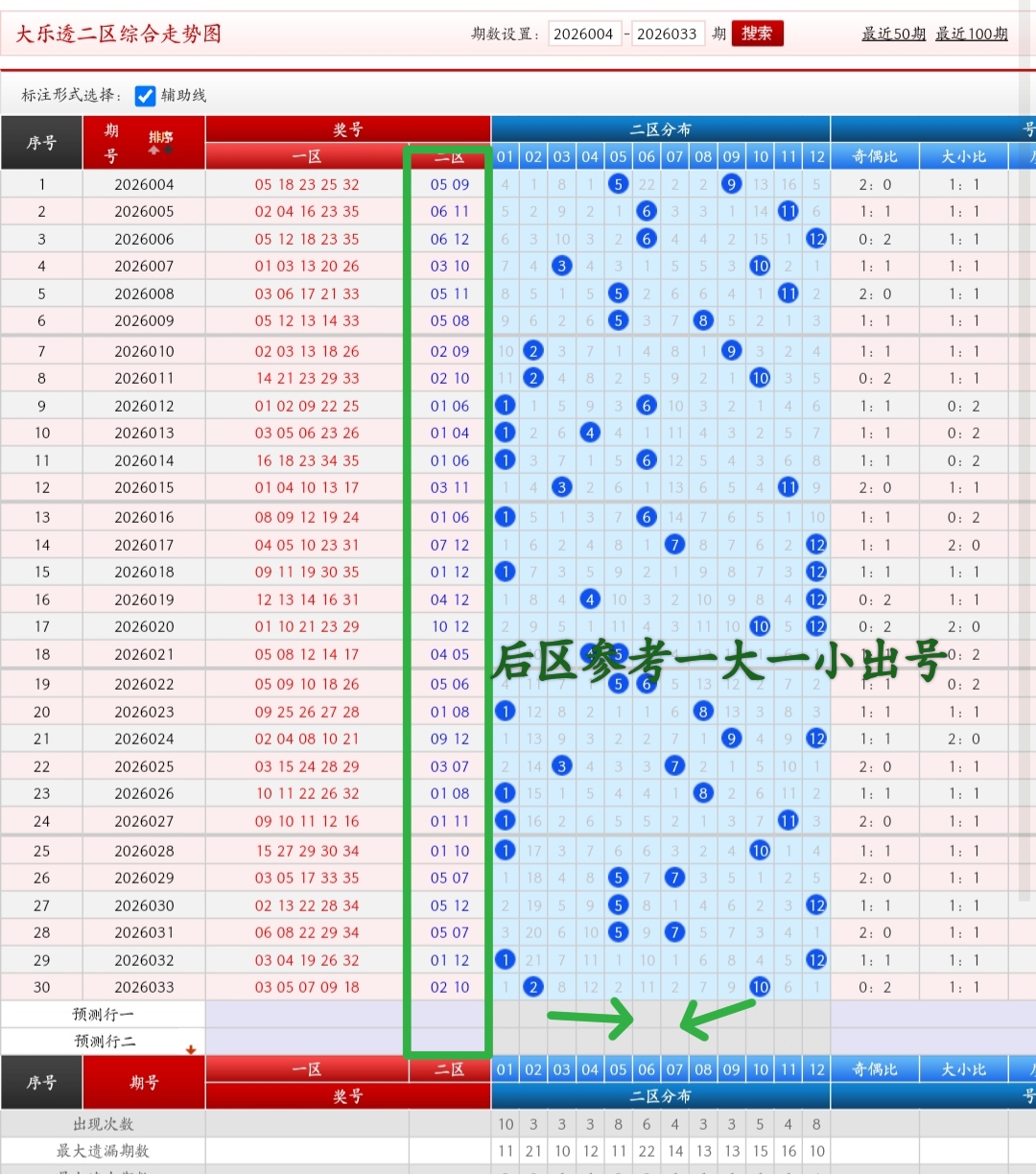
Task: Click the red 搜索 button
Action: click(757, 34)
